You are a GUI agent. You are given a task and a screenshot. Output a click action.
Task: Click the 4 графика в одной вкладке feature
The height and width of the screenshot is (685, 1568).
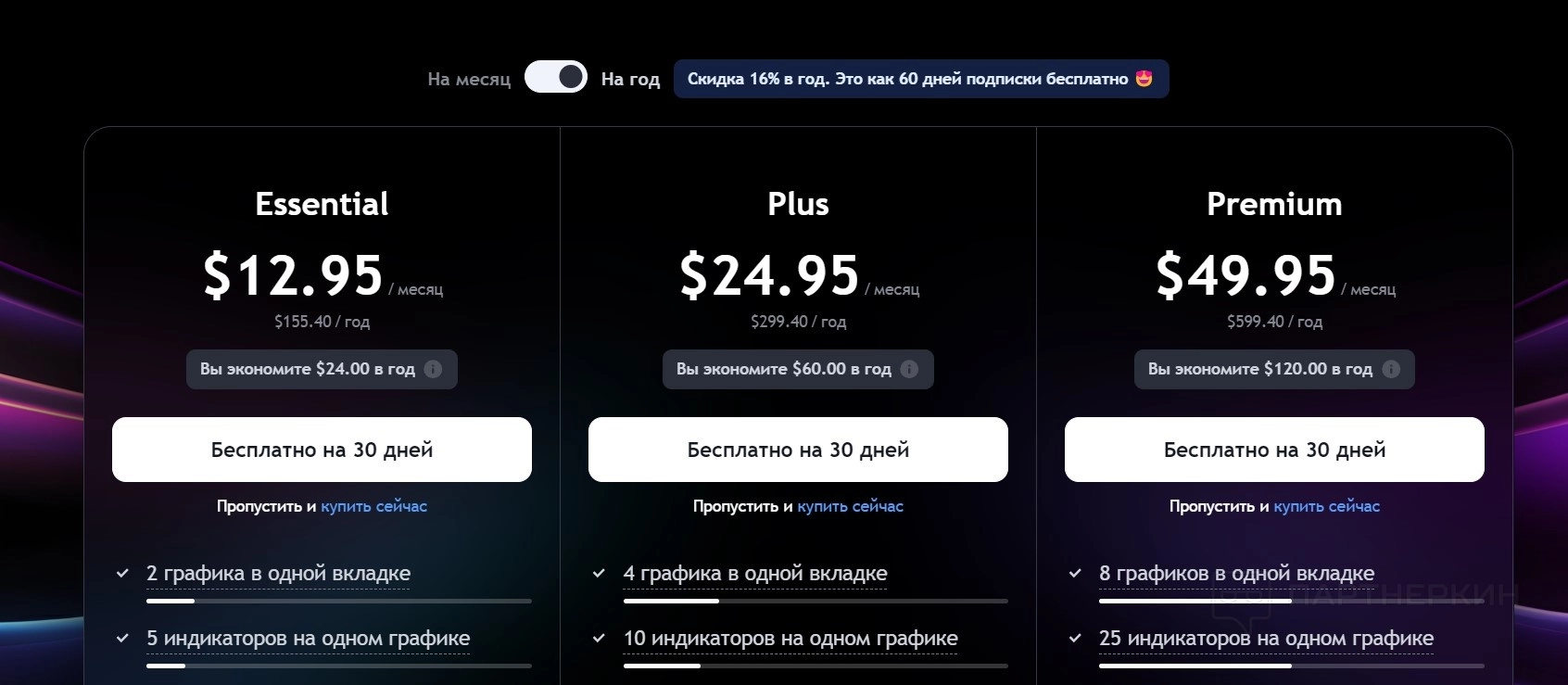755,574
